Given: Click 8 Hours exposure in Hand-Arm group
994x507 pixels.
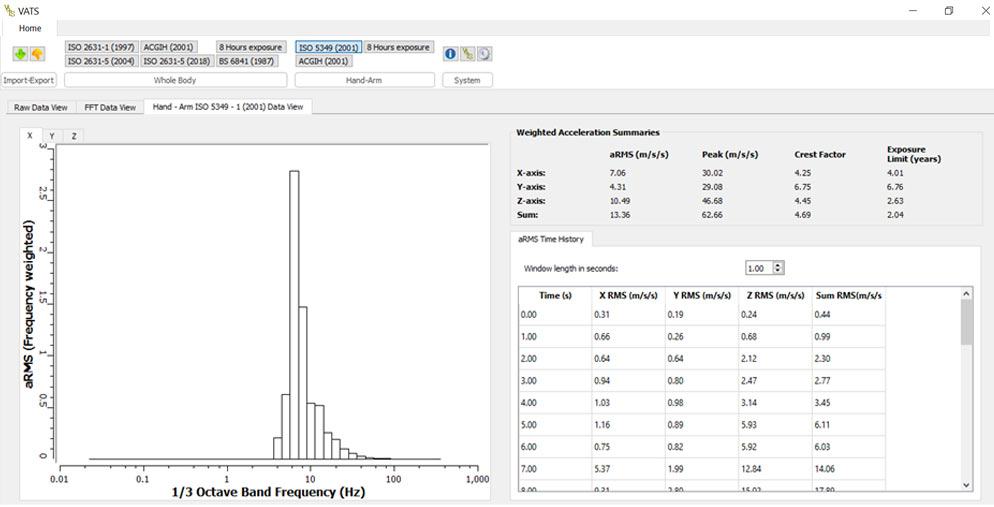Looking at the screenshot, I should [399, 48].
